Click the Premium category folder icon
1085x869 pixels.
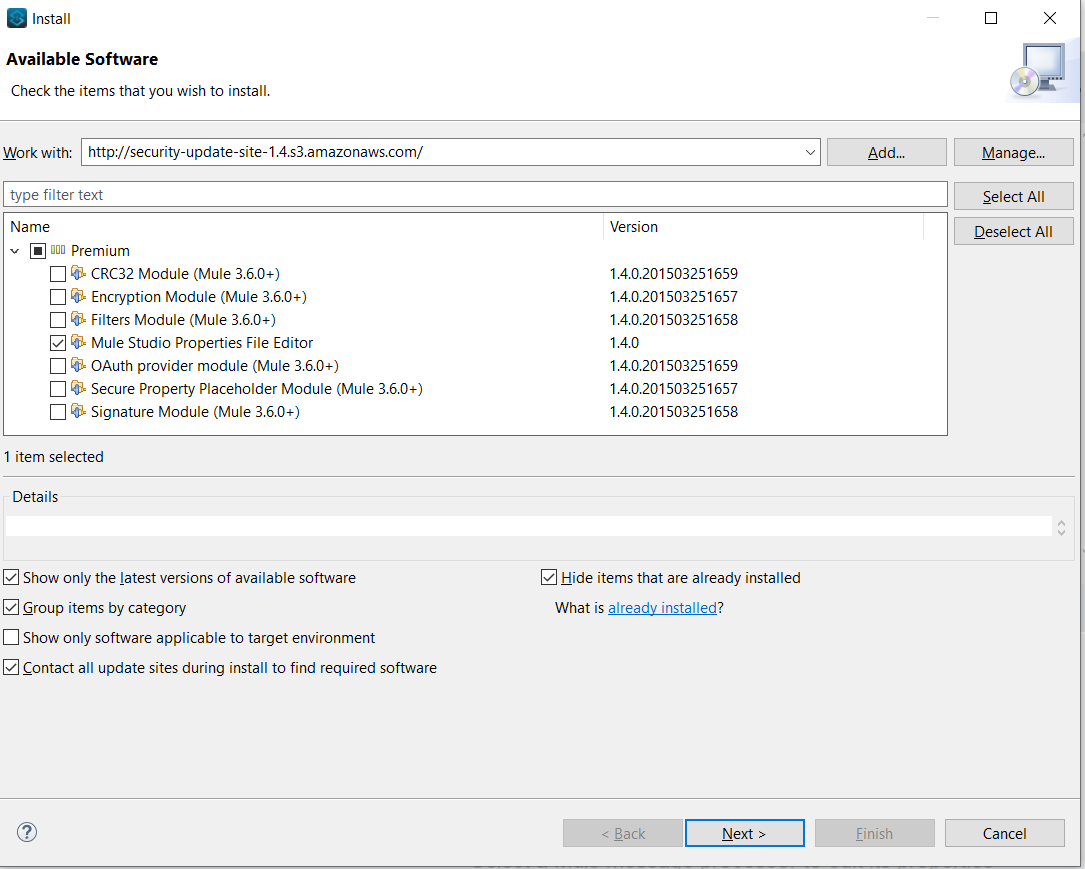pos(57,250)
